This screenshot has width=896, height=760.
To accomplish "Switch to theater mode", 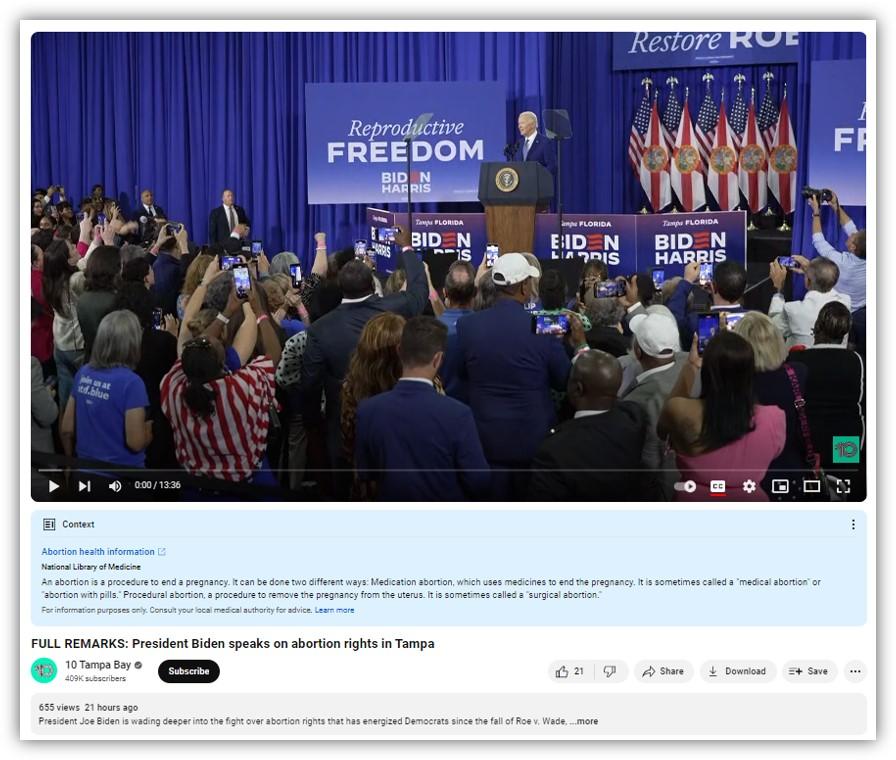I will click(811, 486).
